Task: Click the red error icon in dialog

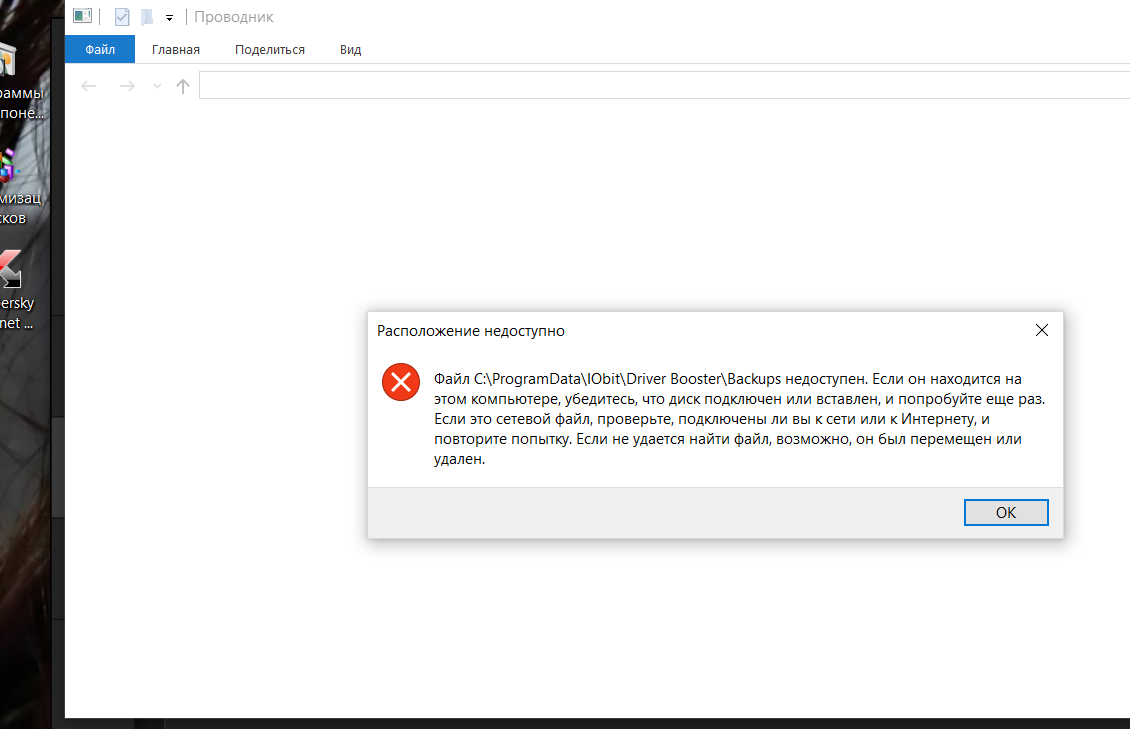Action: (401, 381)
